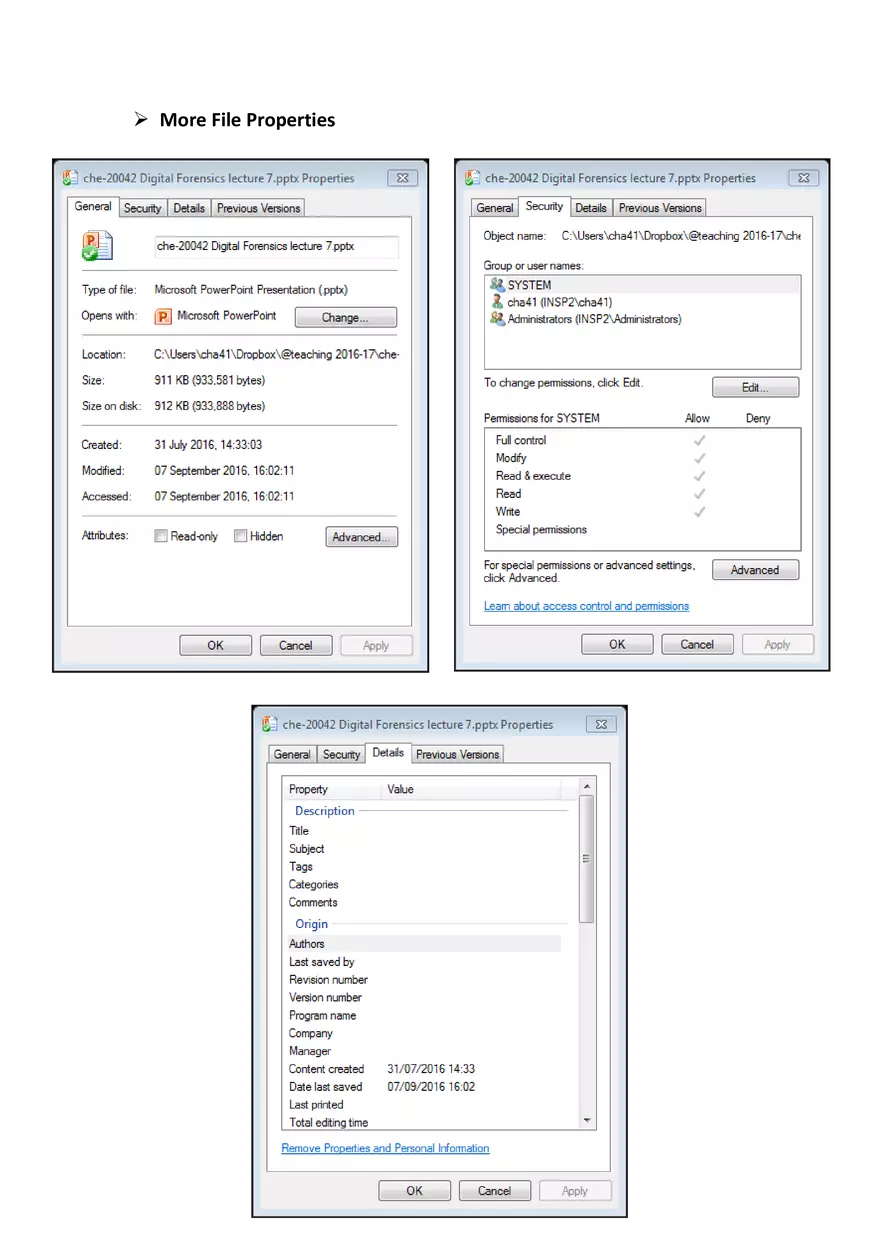Click the PowerPoint file thumbnail on the General tab

pyautogui.click(x=97, y=247)
